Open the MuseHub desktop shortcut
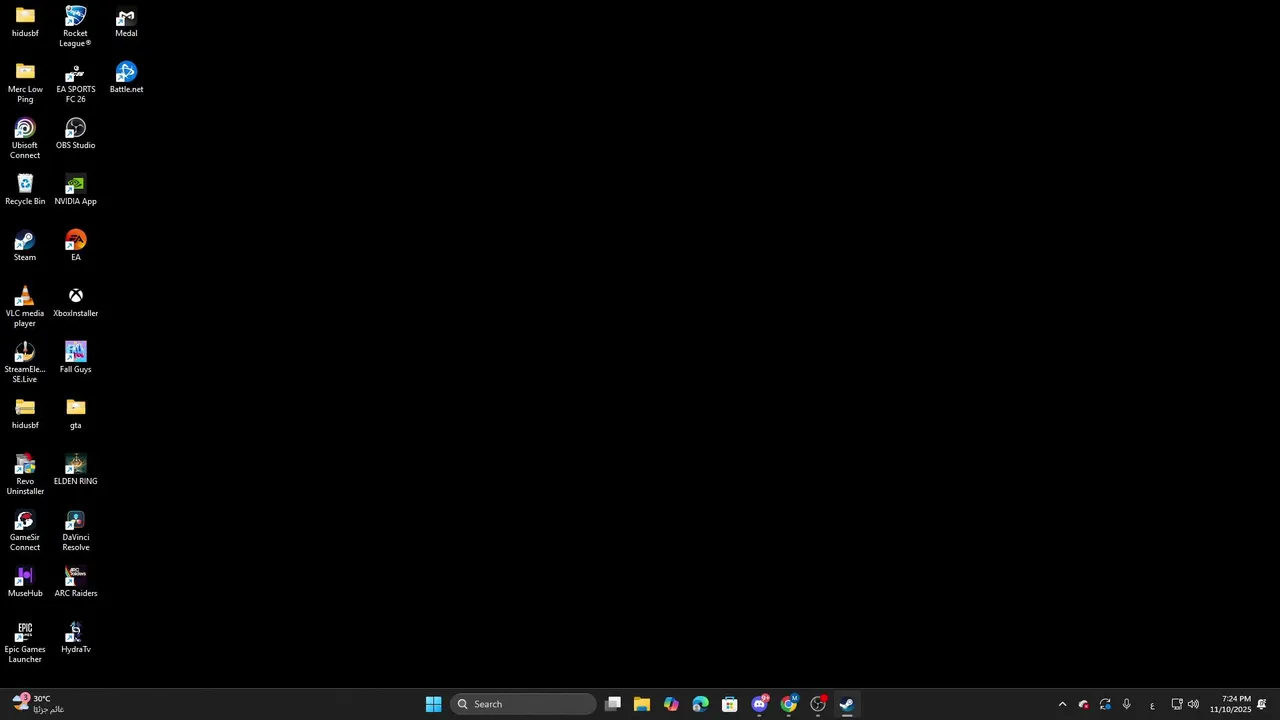 [25, 582]
